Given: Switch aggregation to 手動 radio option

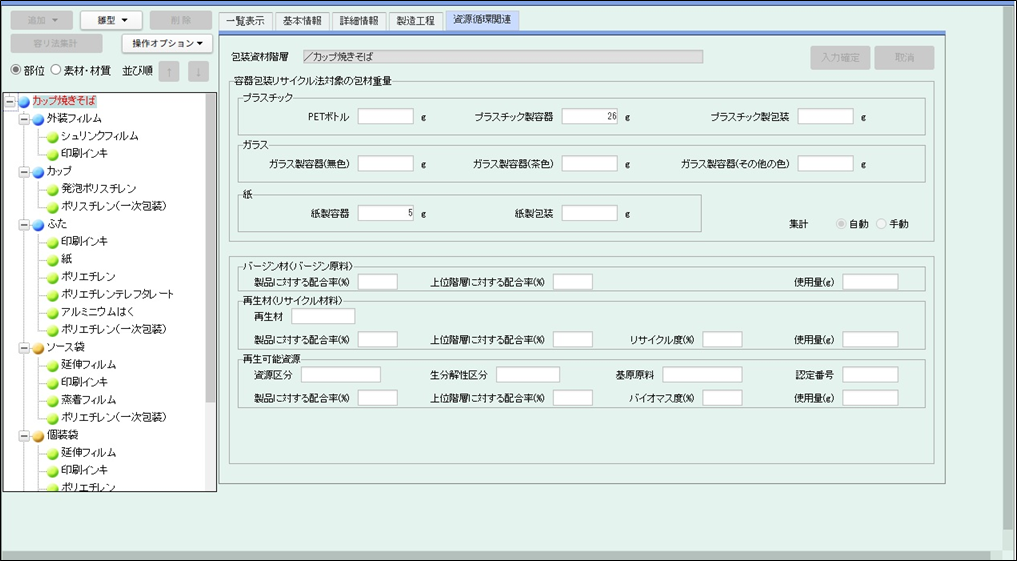Looking at the screenshot, I should tap(881, 224).
